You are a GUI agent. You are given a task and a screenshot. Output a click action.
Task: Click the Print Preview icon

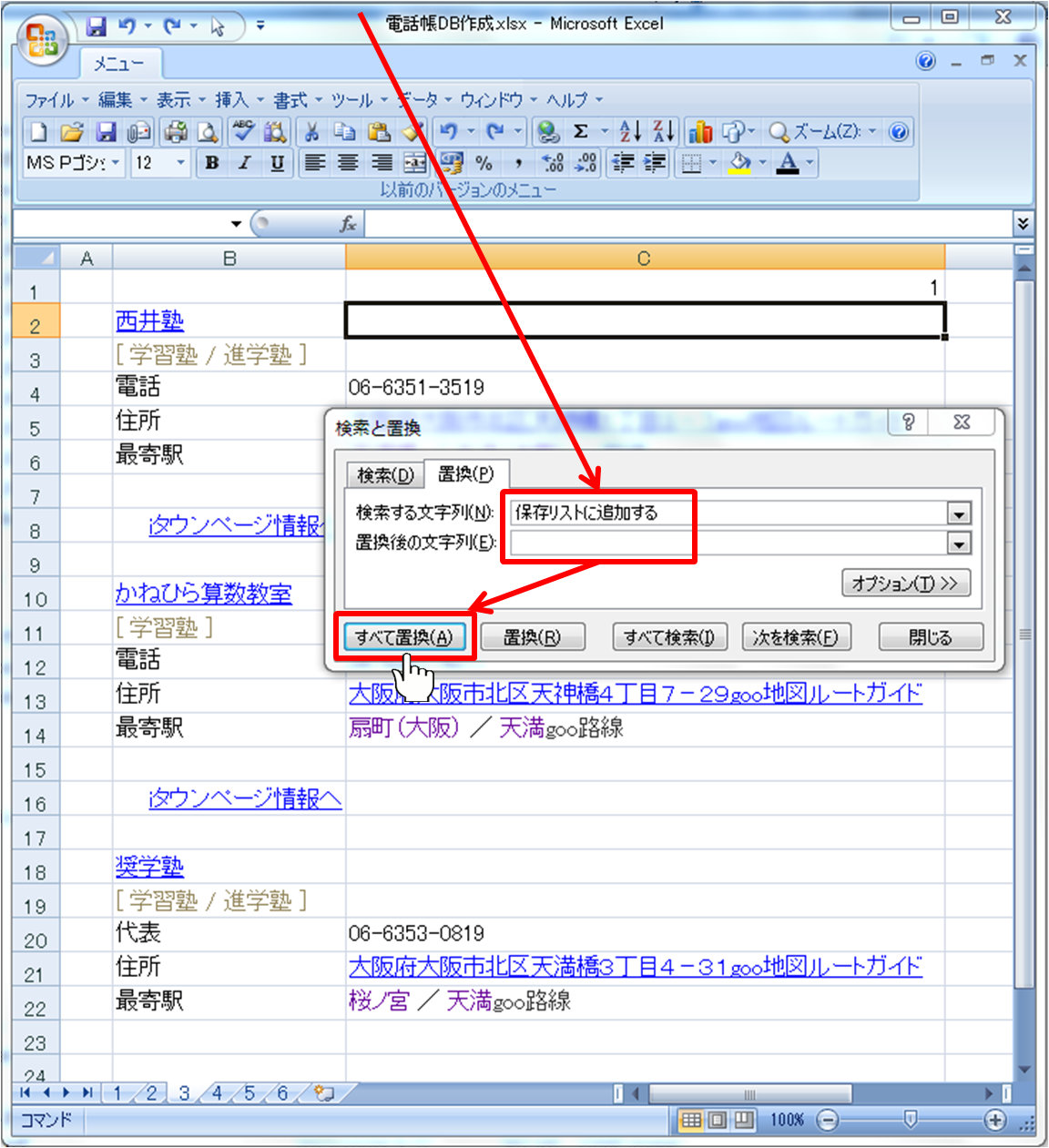point(209,132)
